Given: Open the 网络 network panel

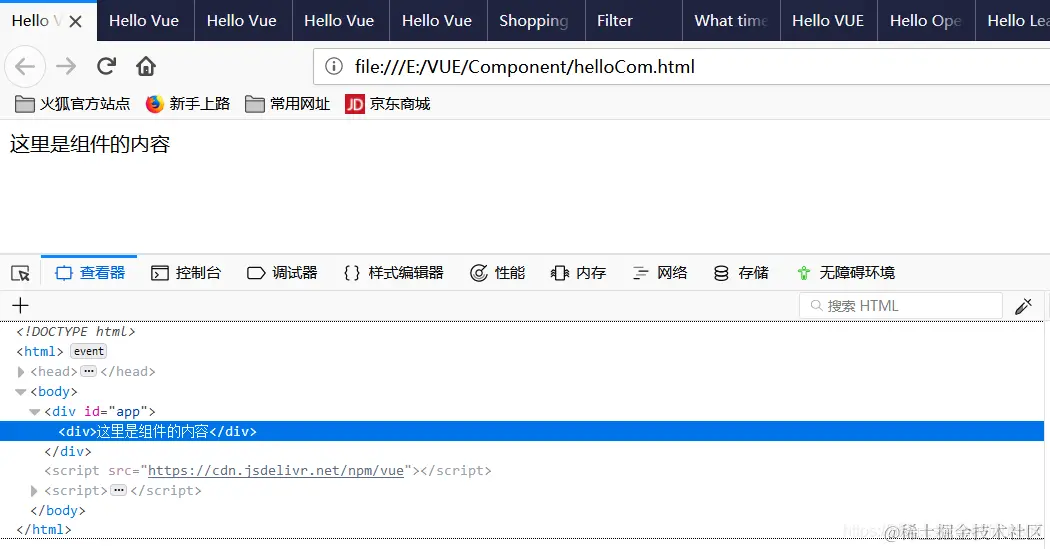Looking at the screenshot, I should [x=660, y=273].
